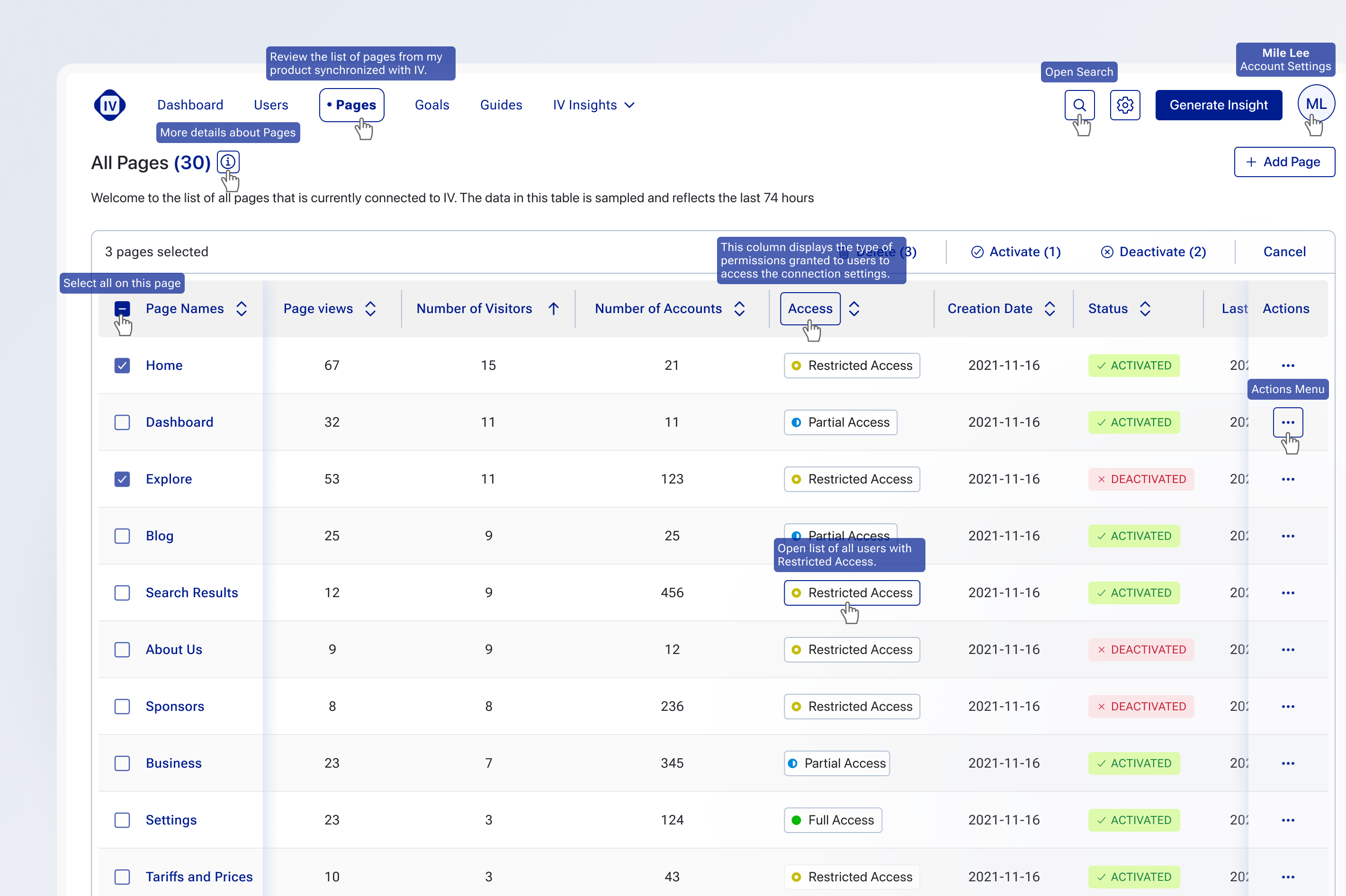Open the Tariffs and Prices page link
This screenshot has width=1346, height=896.
pos(199,877)
